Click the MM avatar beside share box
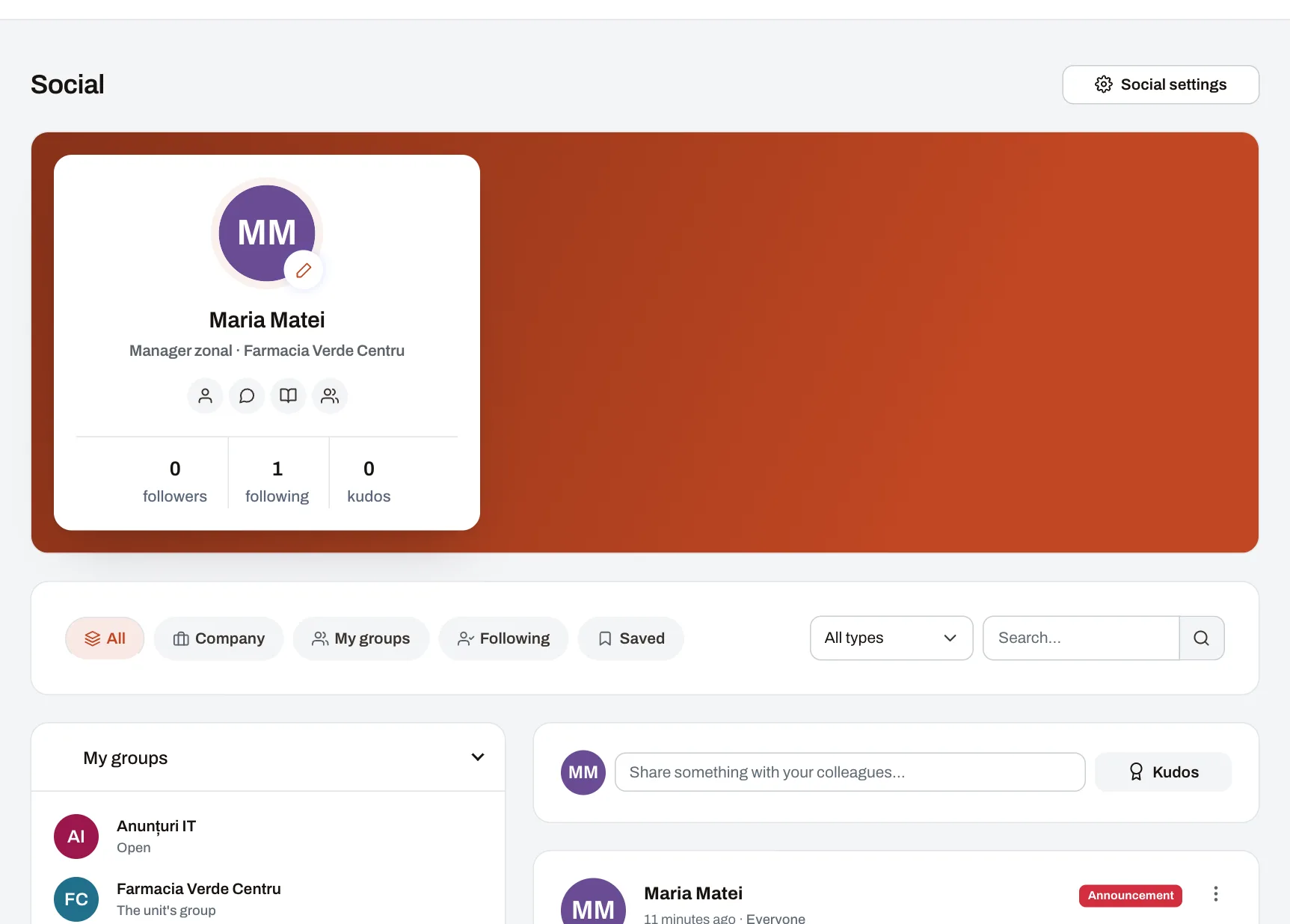The image size is (1290, 924). (x=583, y=772)
